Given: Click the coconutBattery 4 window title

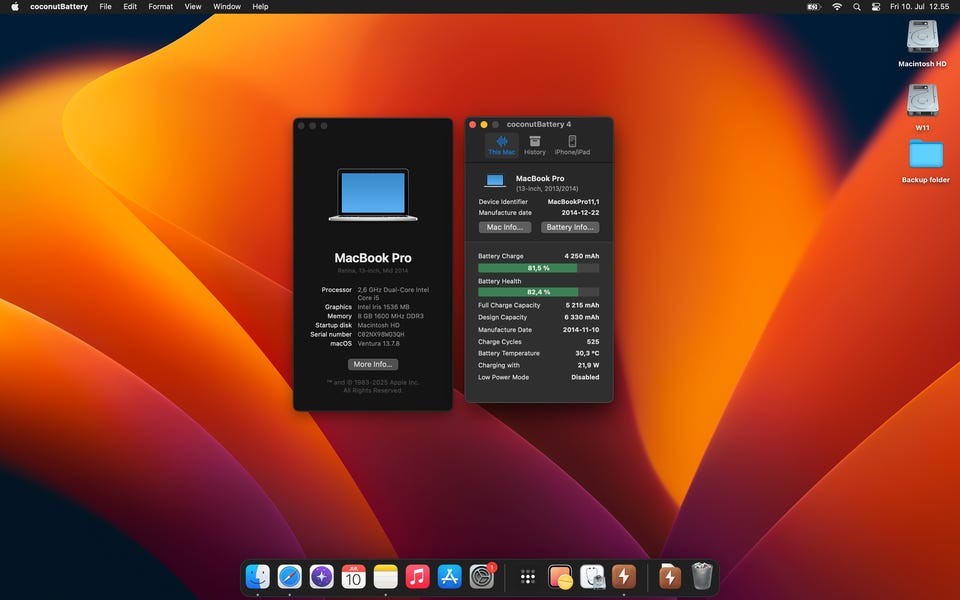Looking at the screenshot, I should coord(539,124).
